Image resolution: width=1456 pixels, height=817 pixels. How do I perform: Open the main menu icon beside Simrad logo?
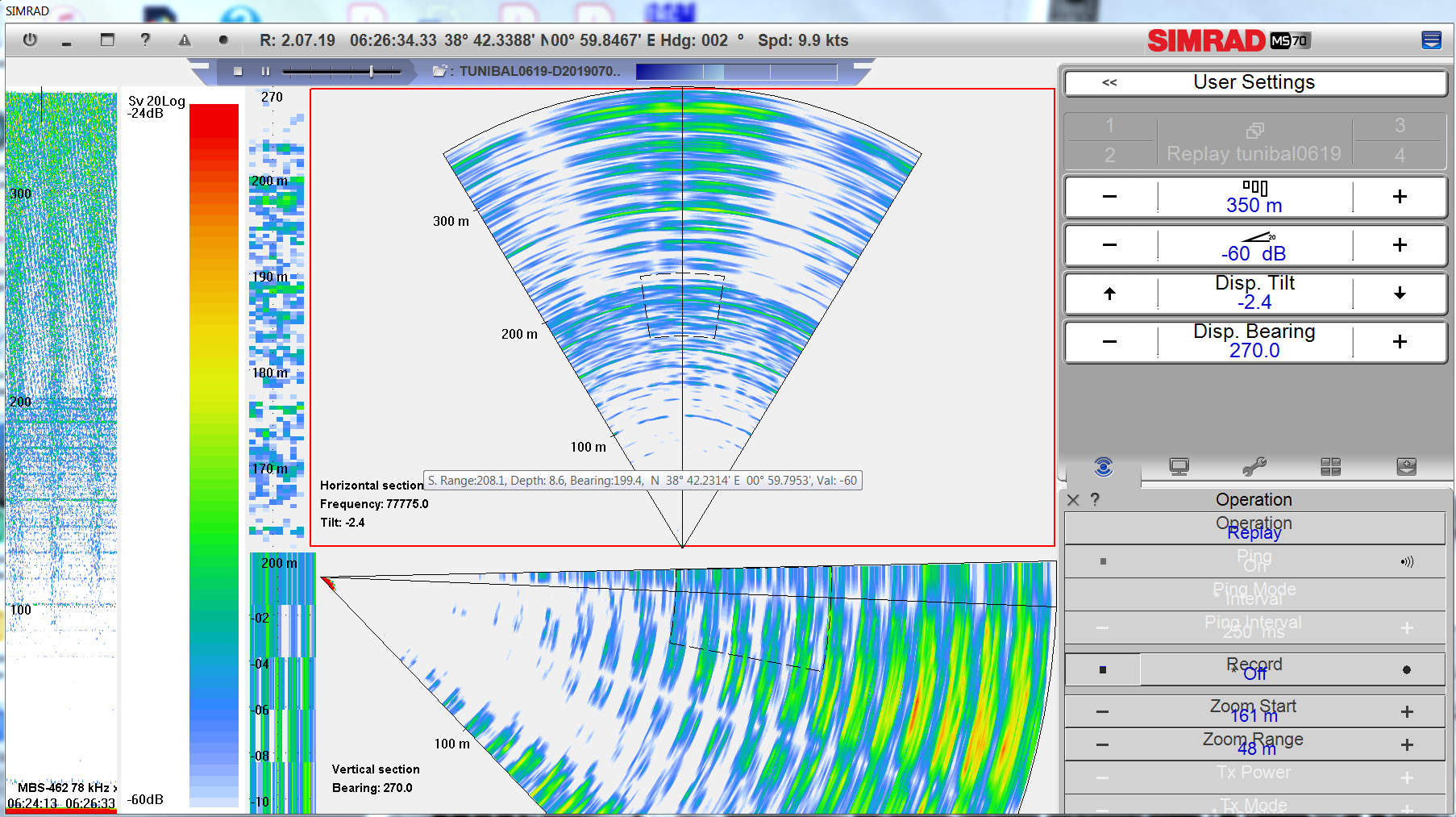pyautogui.click(x=1431, y=40)
